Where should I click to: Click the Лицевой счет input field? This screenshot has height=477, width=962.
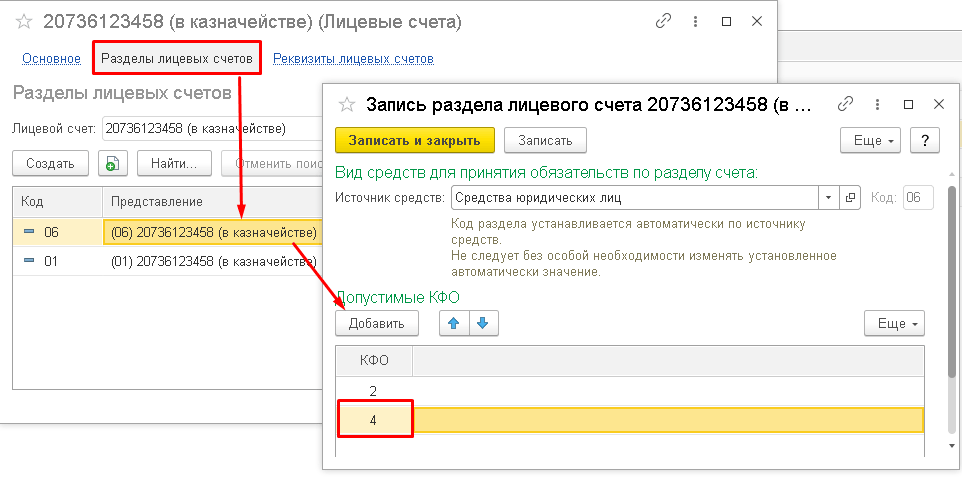pyautogui.click(x=210, y=128)
